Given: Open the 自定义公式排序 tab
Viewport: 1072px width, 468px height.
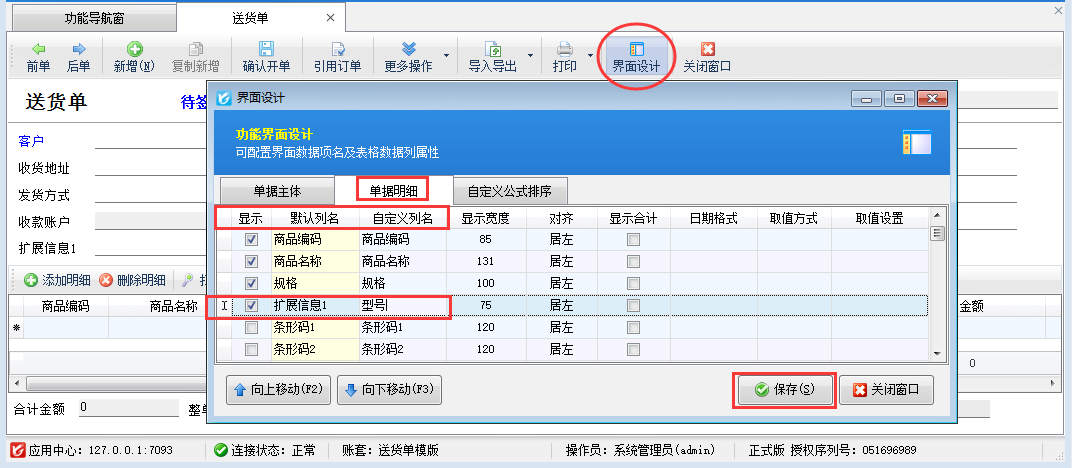Looking at the screenshot, I should coord(511,190).
